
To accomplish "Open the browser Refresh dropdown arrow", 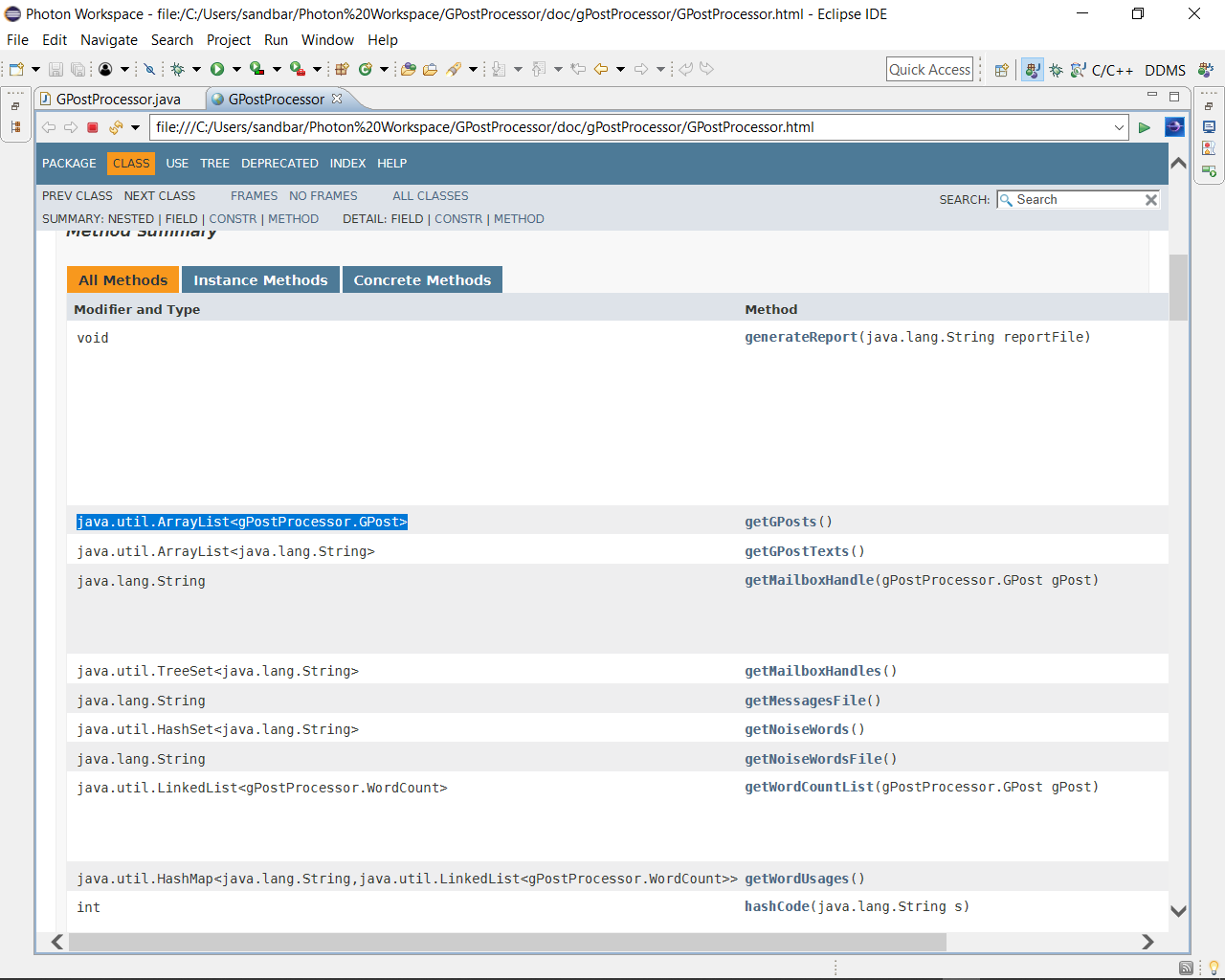I will click(x=135, y=127).
